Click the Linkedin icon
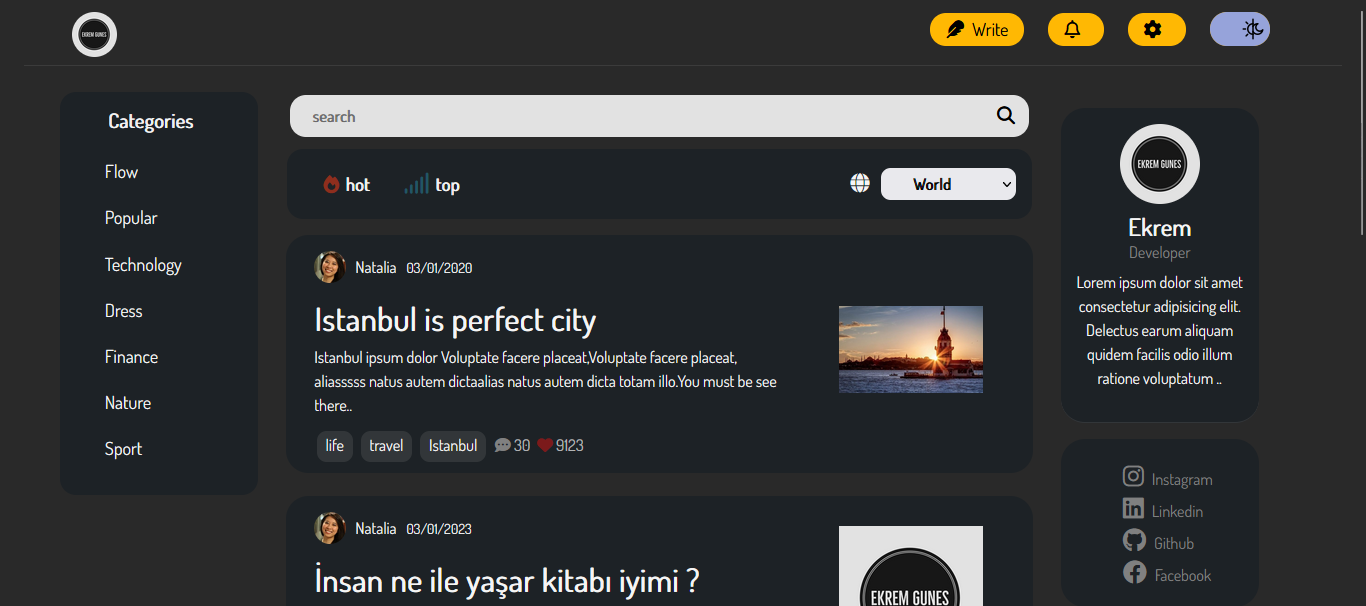The height and width of the screenshot is (606, 1366). tap(1133, 508)
